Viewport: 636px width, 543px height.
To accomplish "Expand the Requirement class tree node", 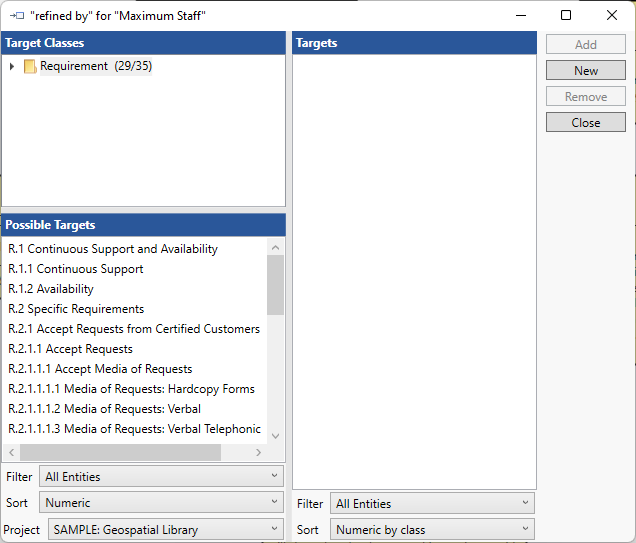I will (x=12, y=67).
